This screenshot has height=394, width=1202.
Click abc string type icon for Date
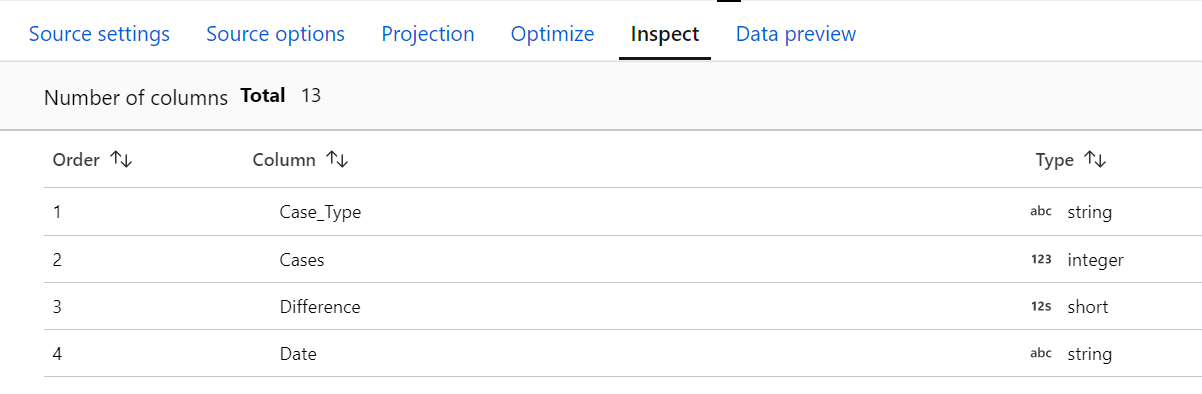coord(1041,354)
